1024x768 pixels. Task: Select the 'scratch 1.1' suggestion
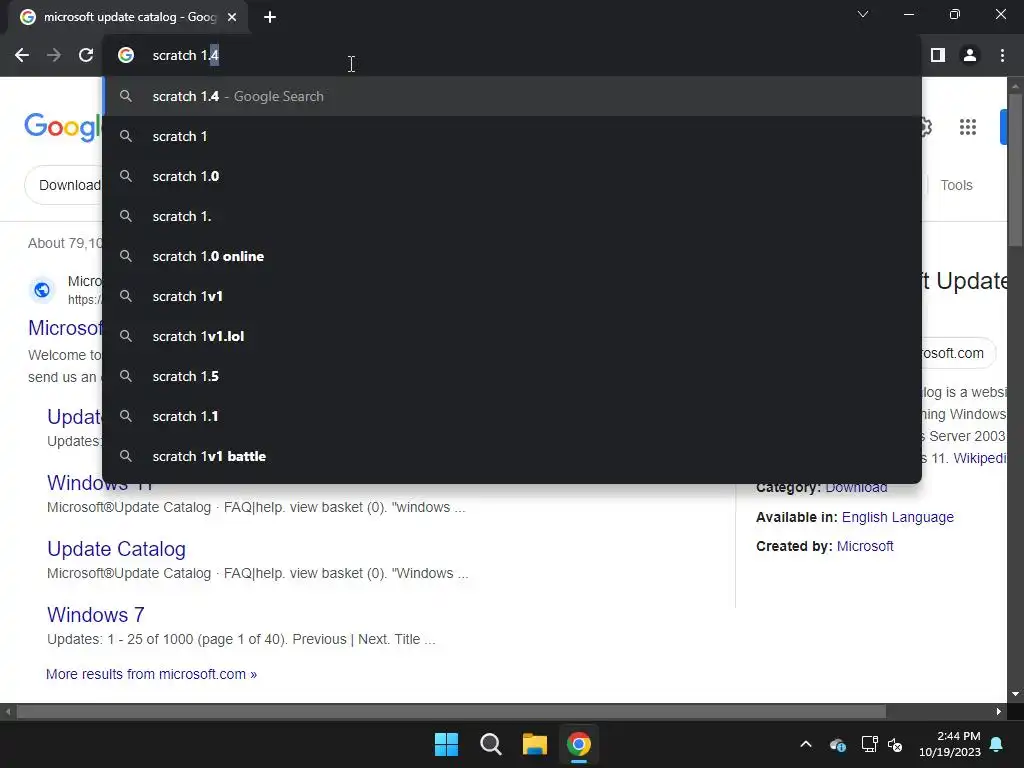pyautogui.click(x=512, y=416)
